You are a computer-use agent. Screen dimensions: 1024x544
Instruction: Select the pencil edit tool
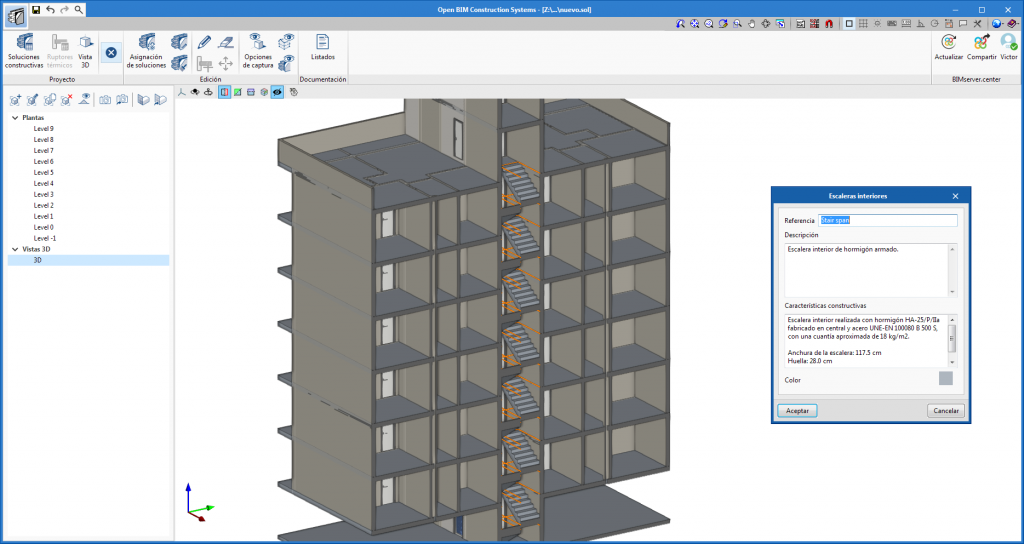click(204, 42)
